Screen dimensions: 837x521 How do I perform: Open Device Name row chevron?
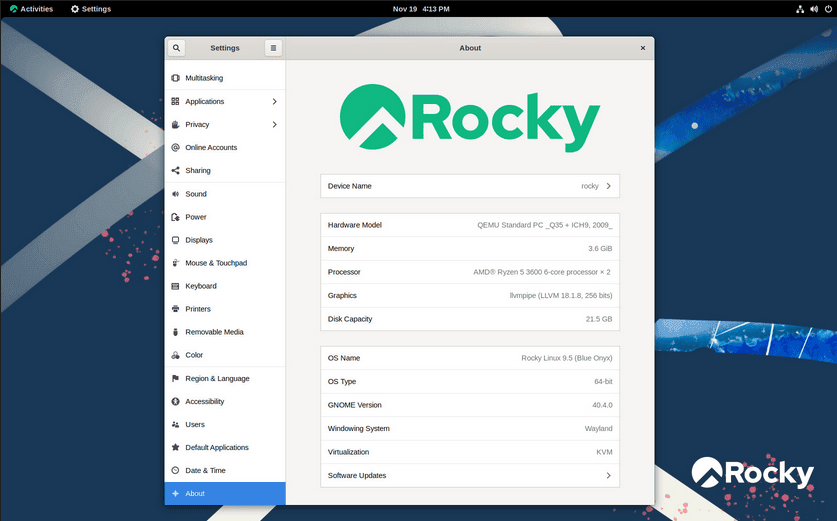point(609,186)
